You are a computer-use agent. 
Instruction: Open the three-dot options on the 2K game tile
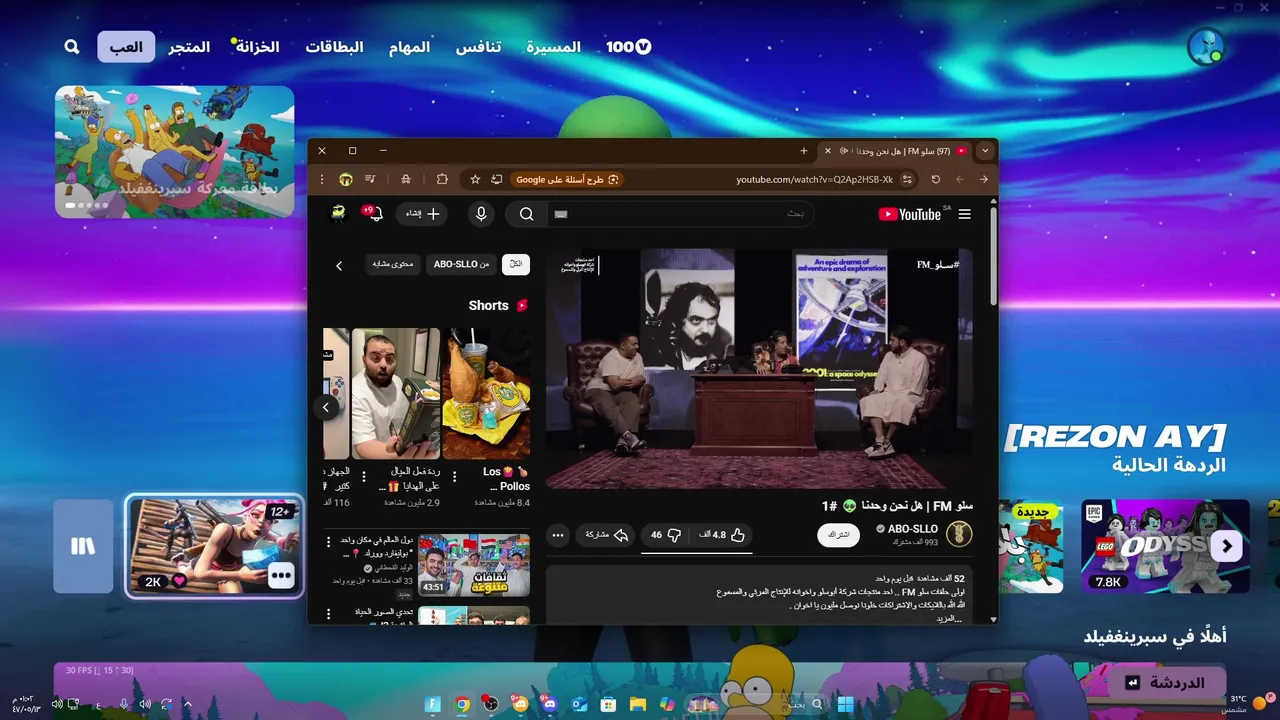click(280, 575)
